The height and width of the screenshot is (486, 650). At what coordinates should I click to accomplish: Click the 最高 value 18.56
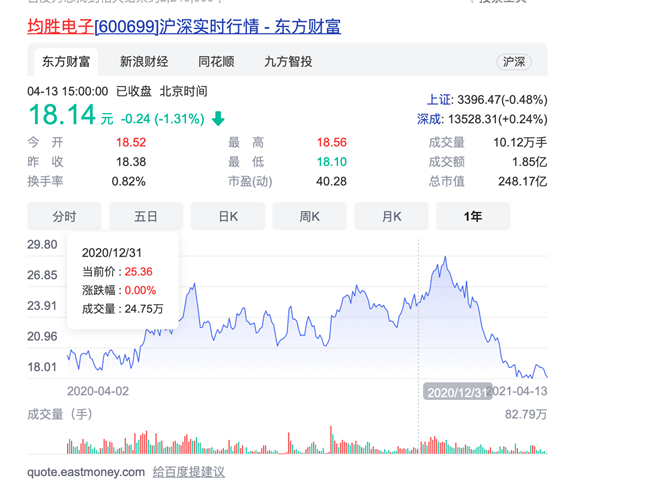[332, 143]
